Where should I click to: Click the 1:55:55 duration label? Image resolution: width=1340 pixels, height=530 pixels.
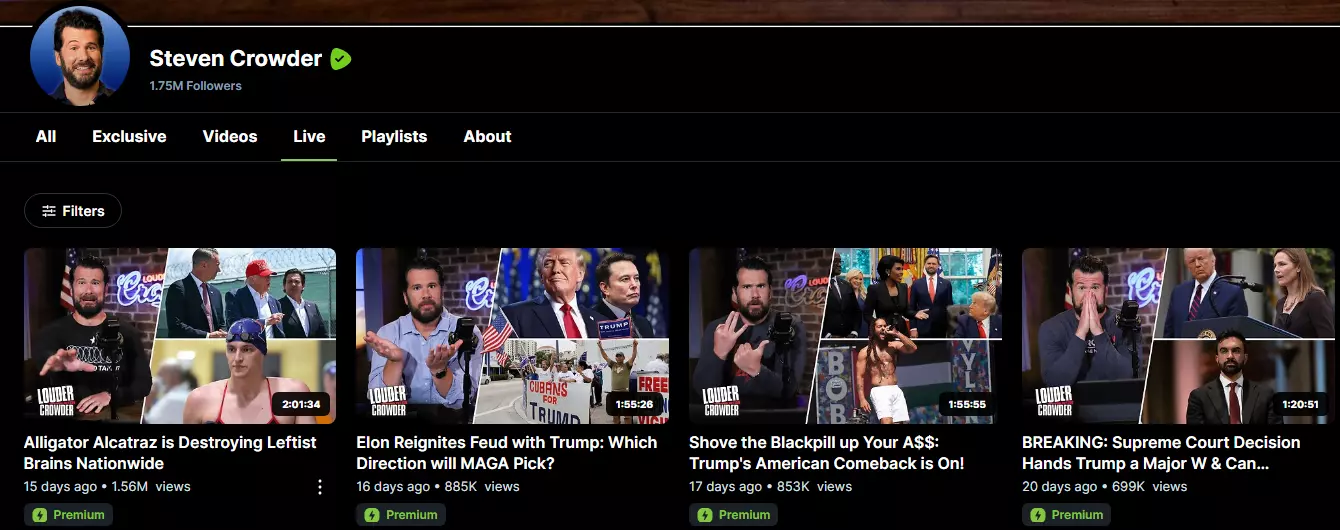(x=967, y=405)
